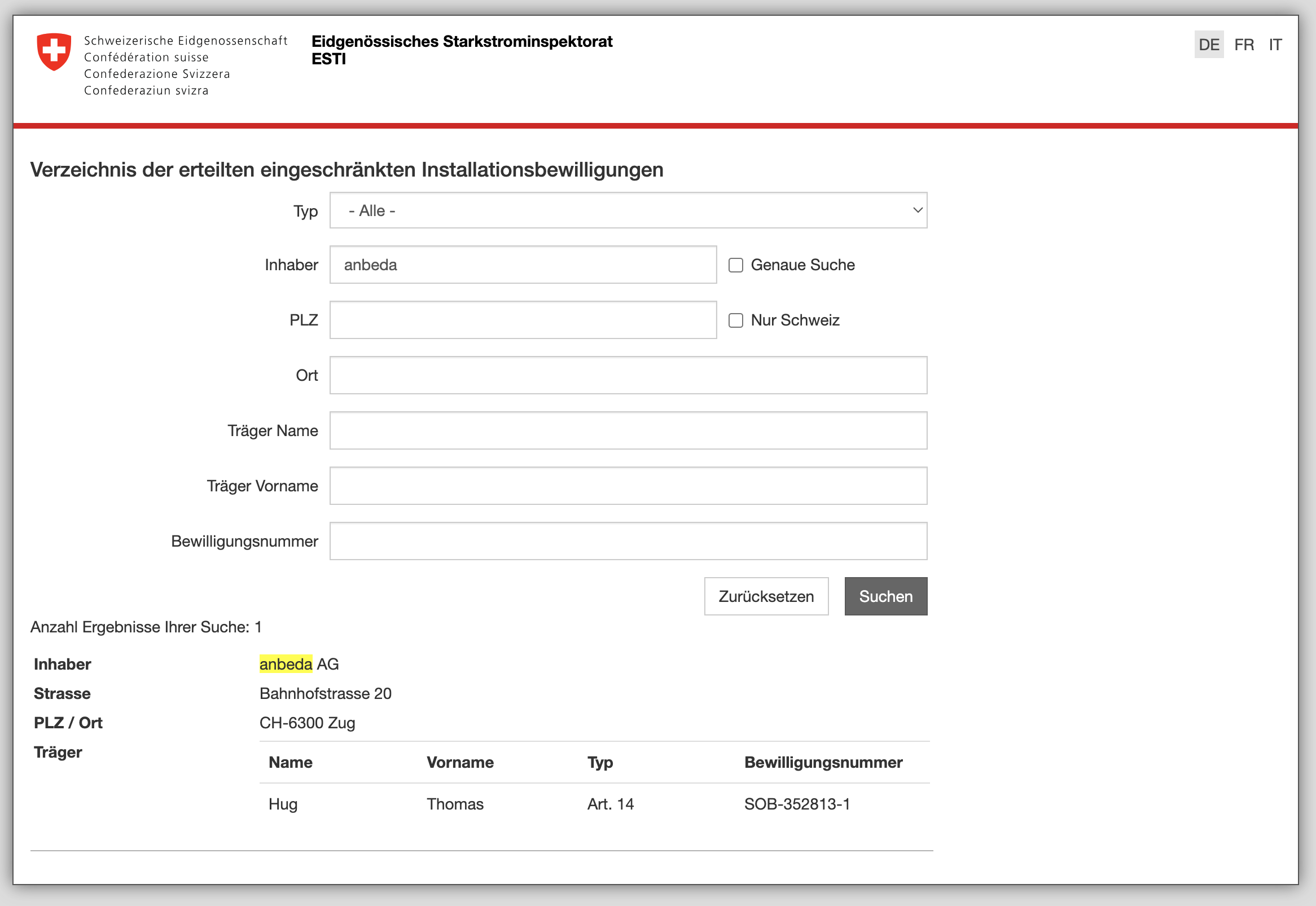Screen dimensions: 1316x906
Task: Select permit number SOB-352813-1
Action: [796, 804]
